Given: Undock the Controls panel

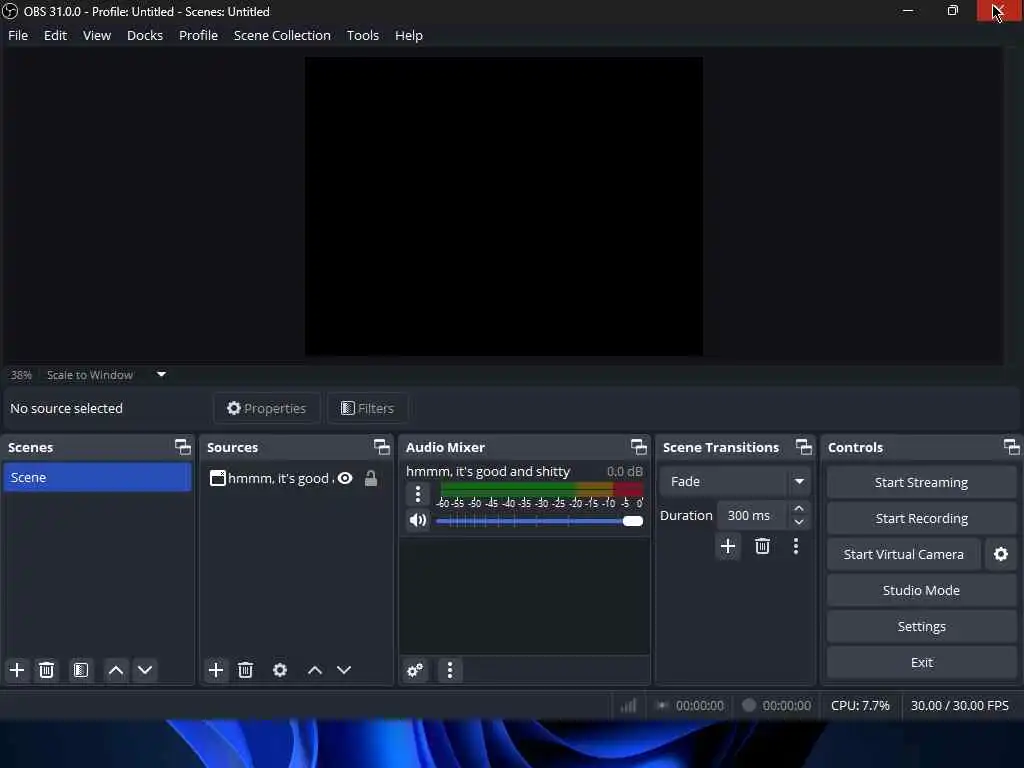Looking at the screenshot, I should point(1012,447).
